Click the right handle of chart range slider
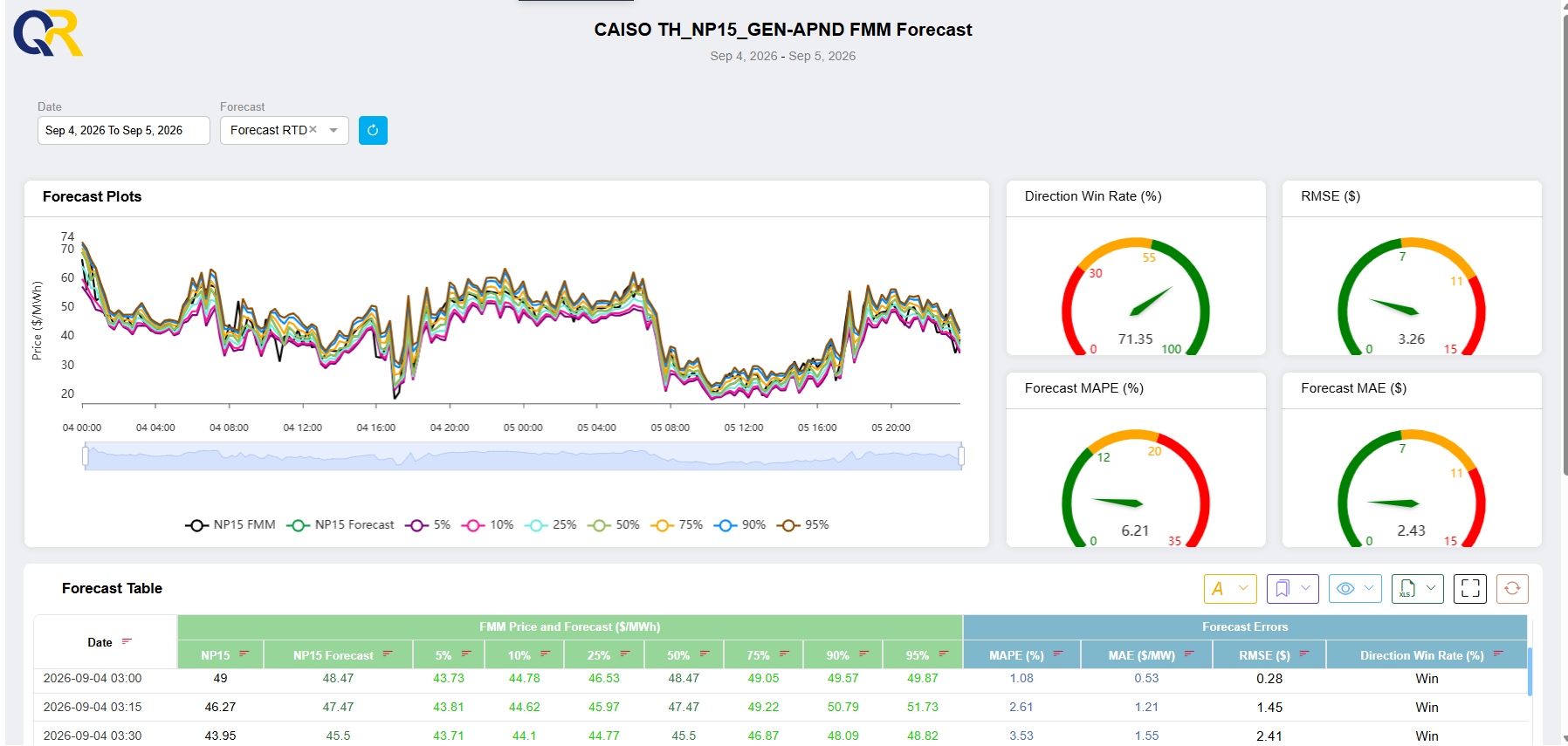The height and width of the screenshot is (746, 1568). click(x=961, y=456)
